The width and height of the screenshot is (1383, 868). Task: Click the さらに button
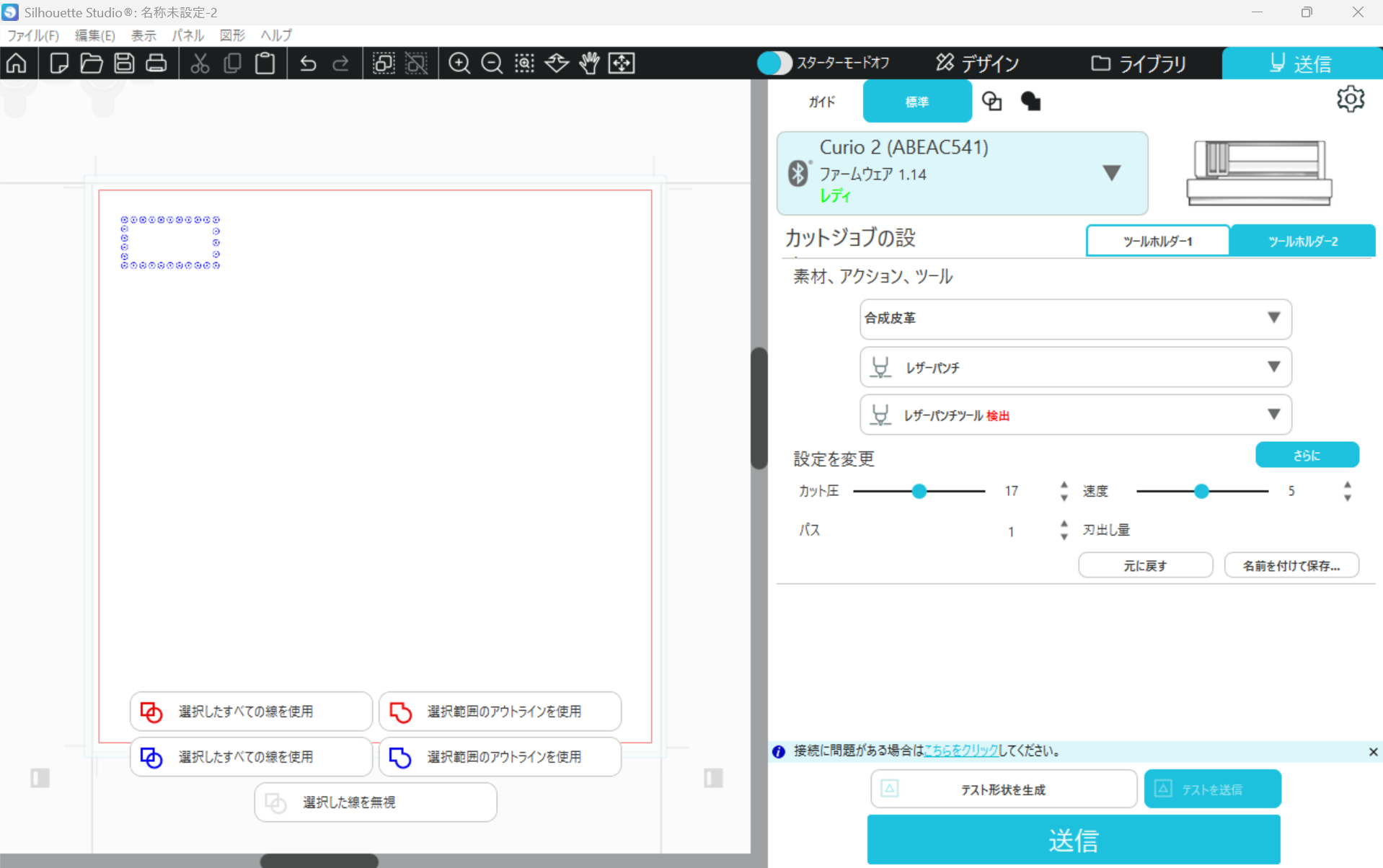pos(1307,455)
